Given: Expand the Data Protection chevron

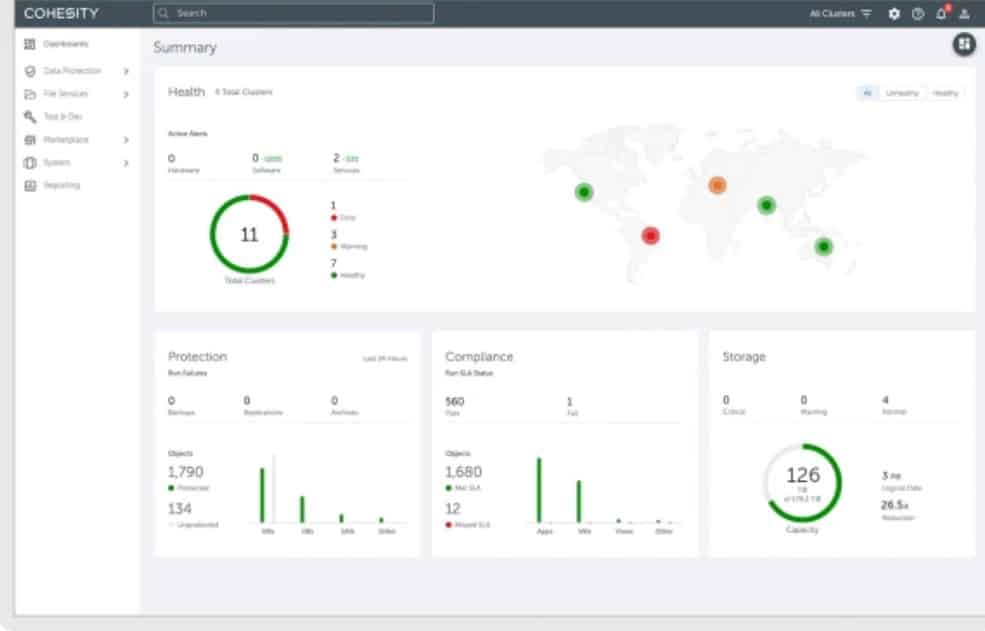Looking at the screenshot, I should 126,71.
